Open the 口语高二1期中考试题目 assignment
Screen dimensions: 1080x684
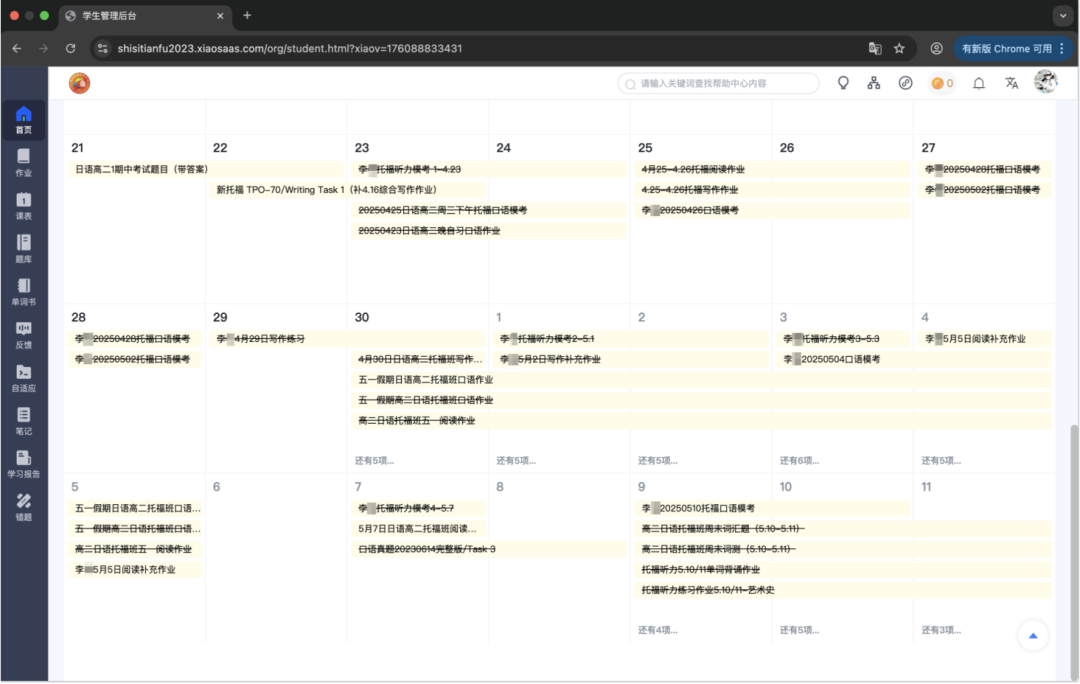[140, 169]
